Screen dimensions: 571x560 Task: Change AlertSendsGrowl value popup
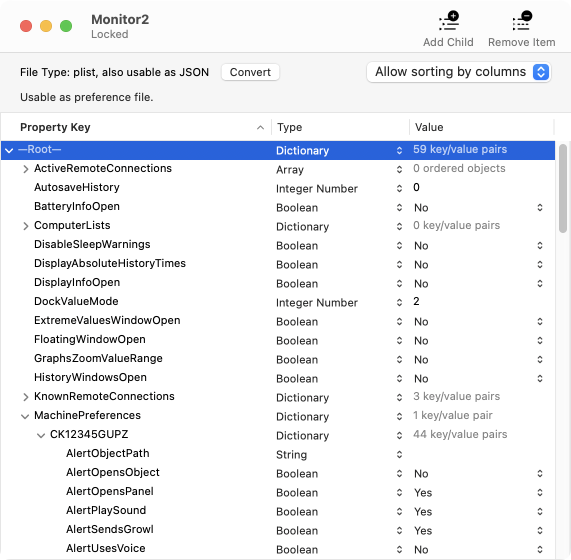coord(540,530)
